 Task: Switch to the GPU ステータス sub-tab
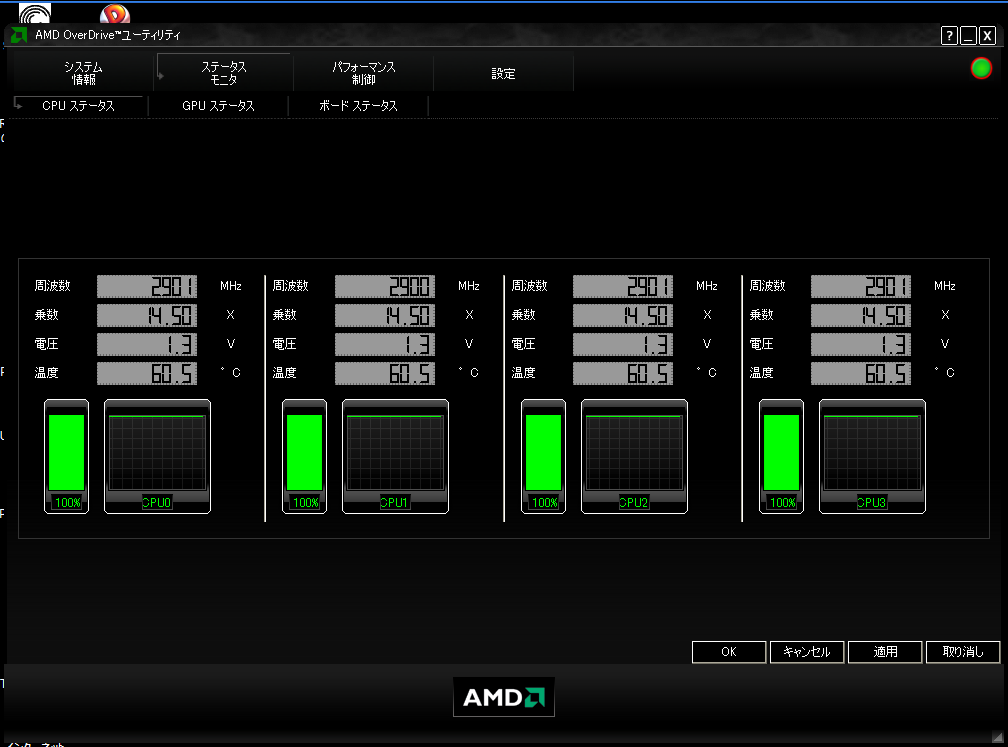[x=218, y=105]
